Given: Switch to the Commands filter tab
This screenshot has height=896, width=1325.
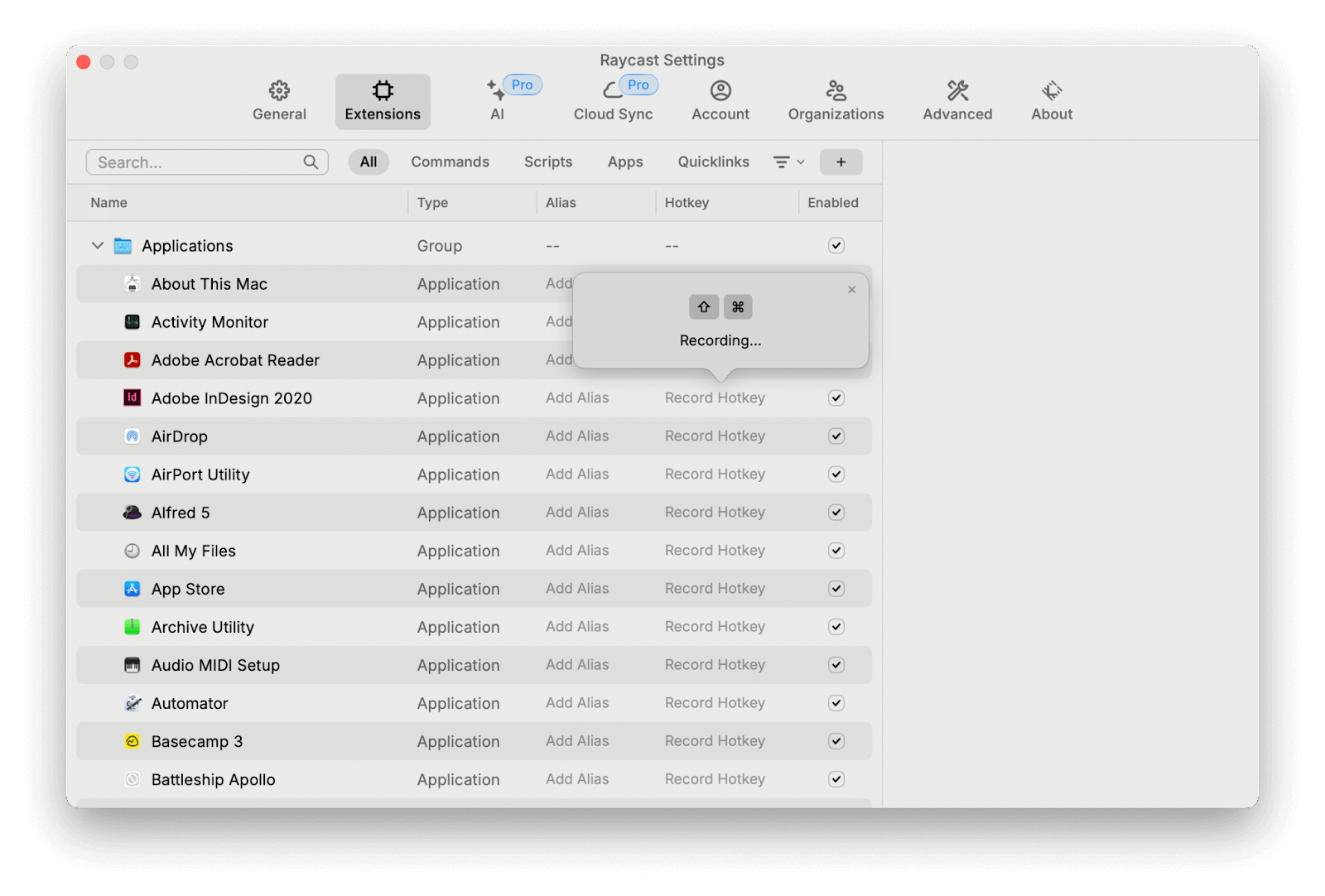Looking at the screenshot, I should [450, 162].
